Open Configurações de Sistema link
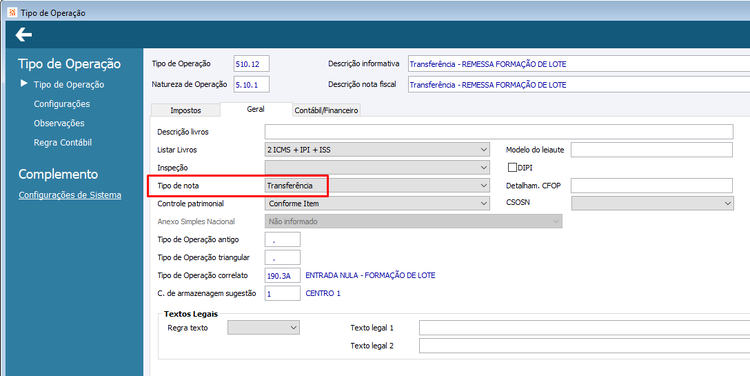Image resolution: width=750 pixels, height=376 pixels. (70, 195)
